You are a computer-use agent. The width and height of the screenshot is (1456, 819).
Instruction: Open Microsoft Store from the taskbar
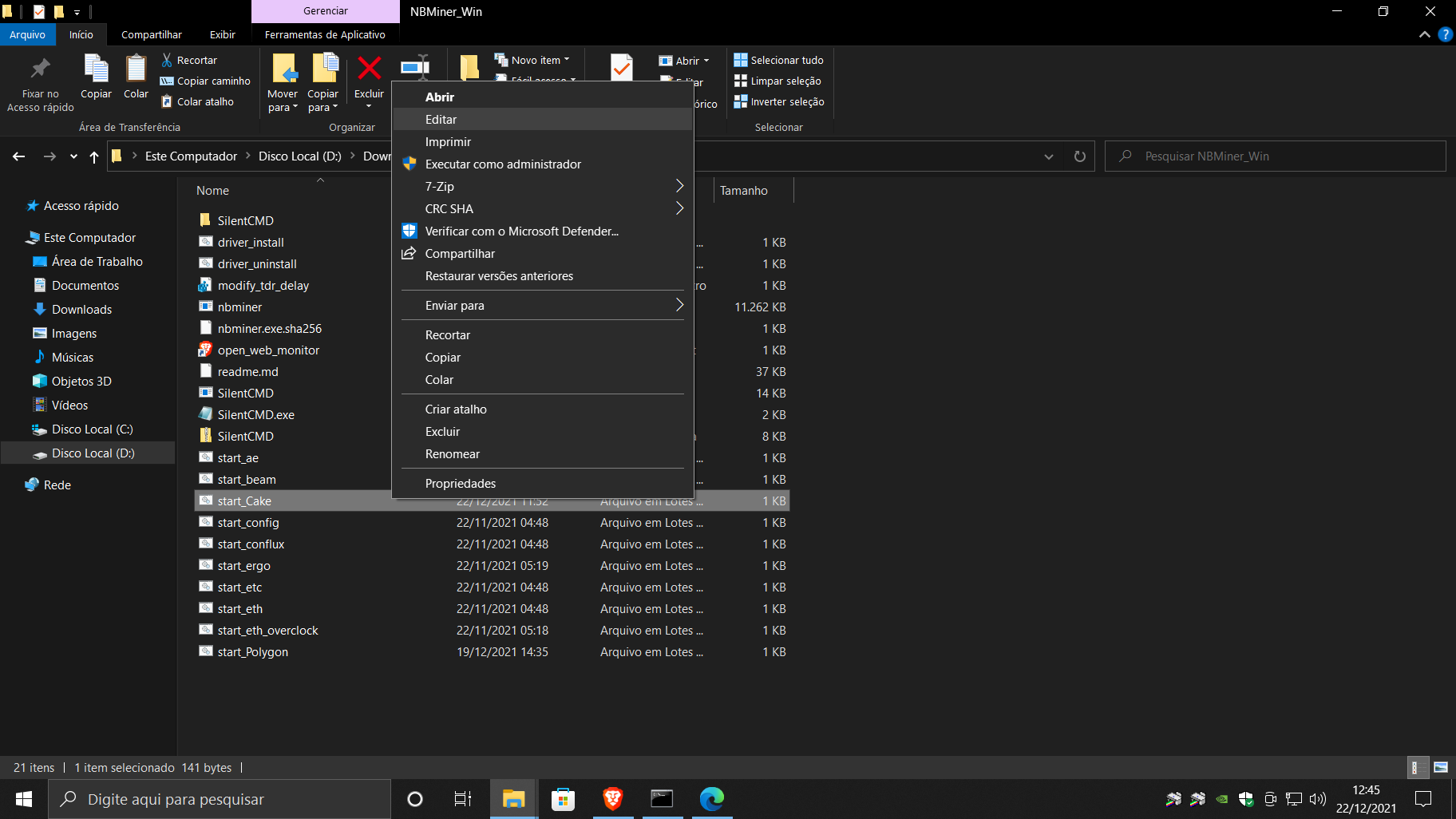tap(563, 799)
